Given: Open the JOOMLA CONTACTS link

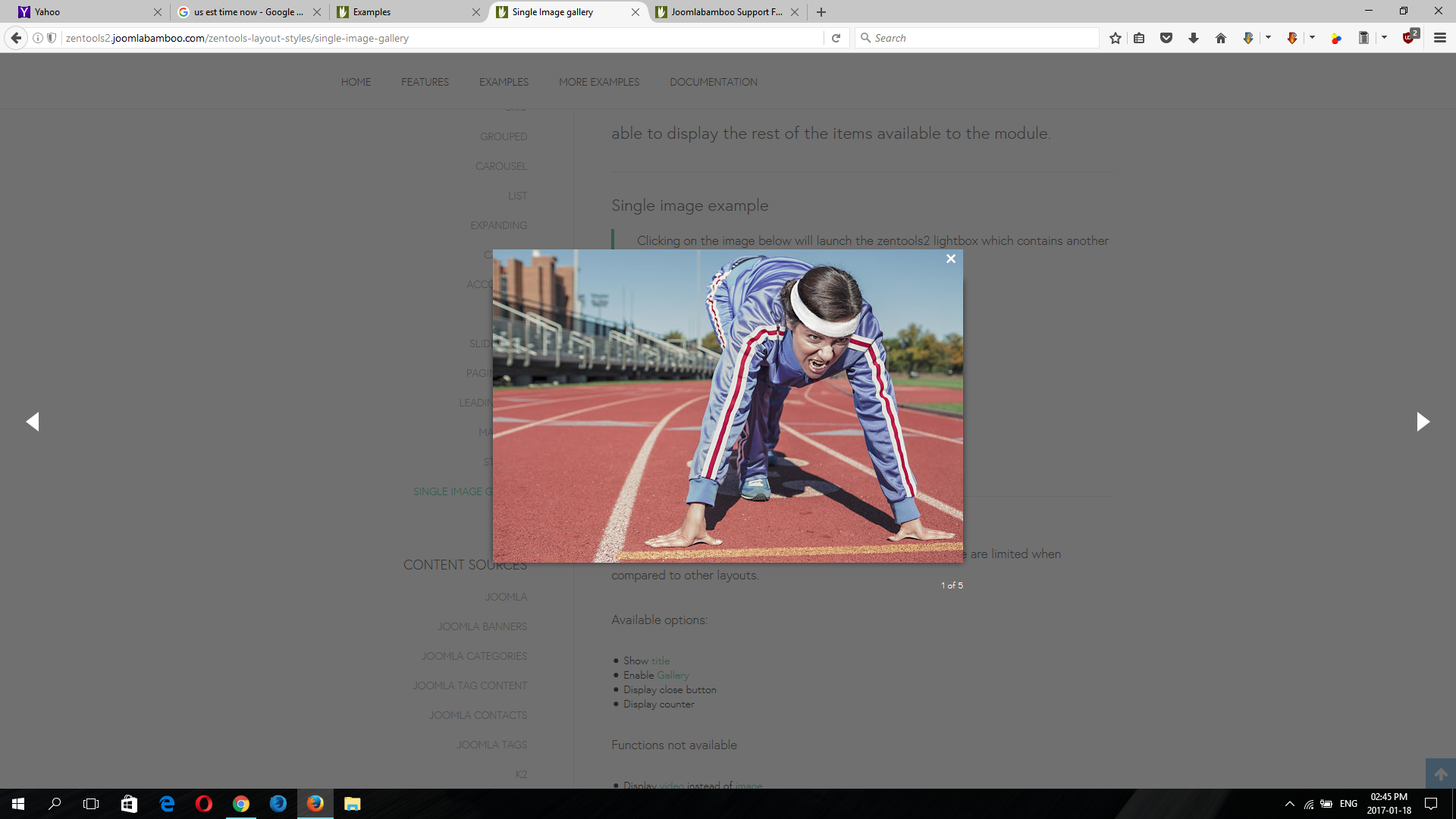Looking at the screenshot, I should tap(478, 715).
